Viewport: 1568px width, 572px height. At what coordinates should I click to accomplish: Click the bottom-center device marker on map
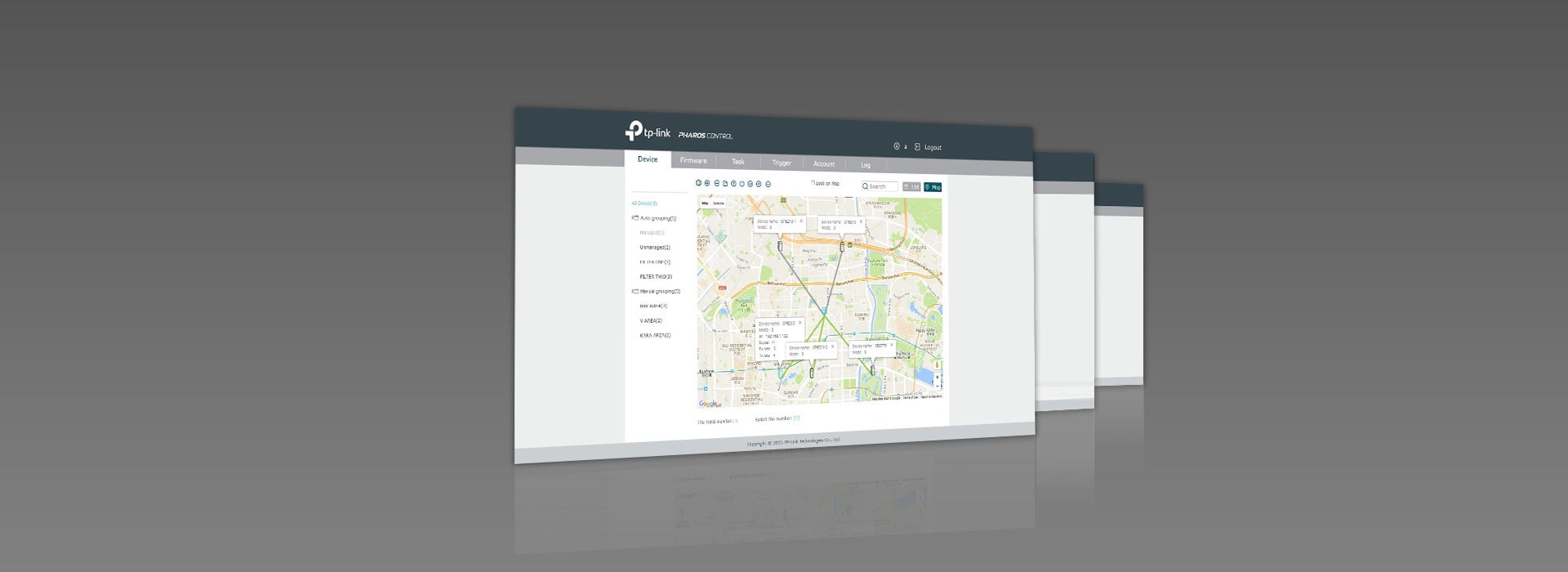pyautogui.click(x=812, y=373)
